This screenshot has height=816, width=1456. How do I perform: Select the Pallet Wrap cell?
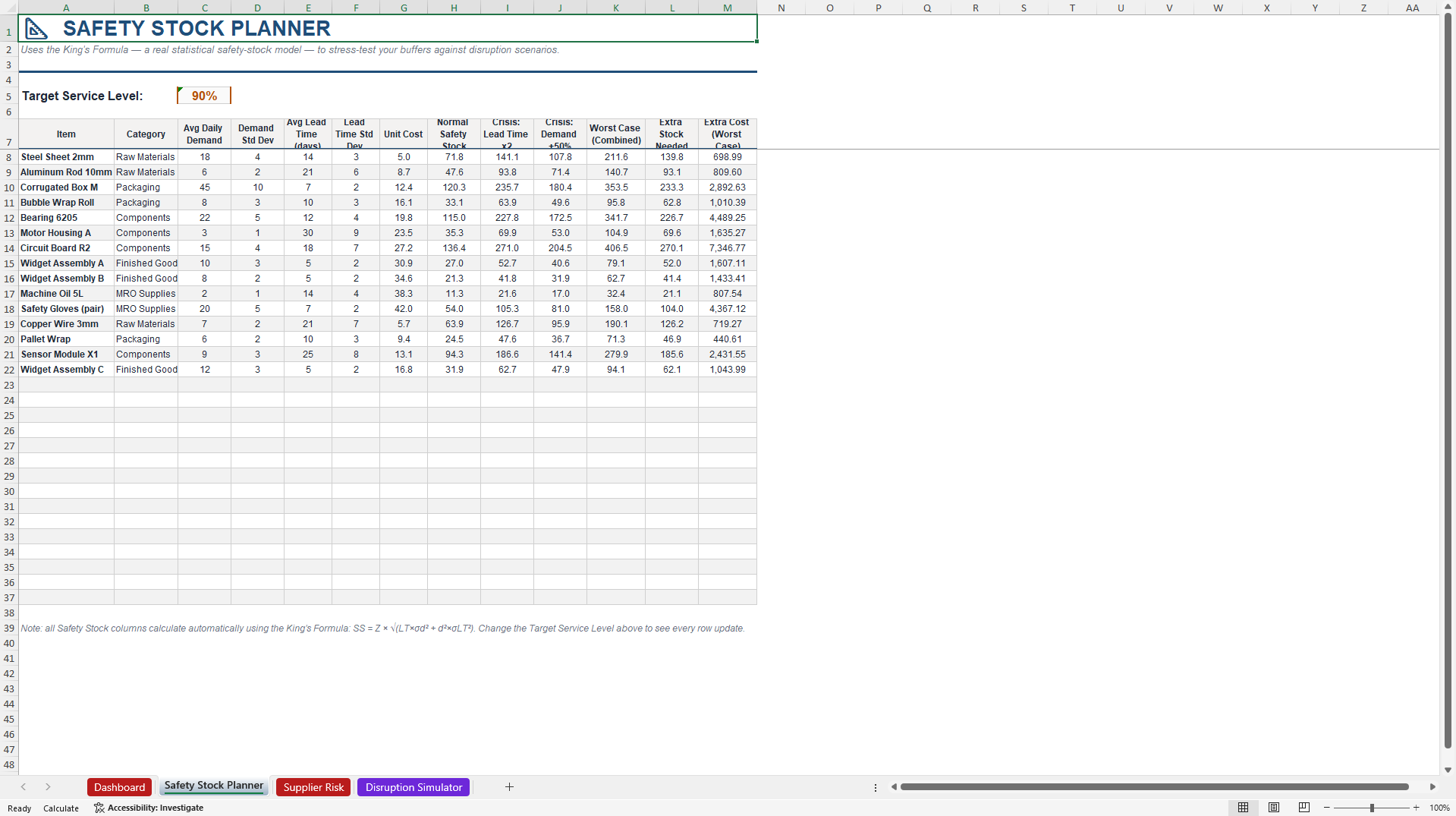pos(66,339)
